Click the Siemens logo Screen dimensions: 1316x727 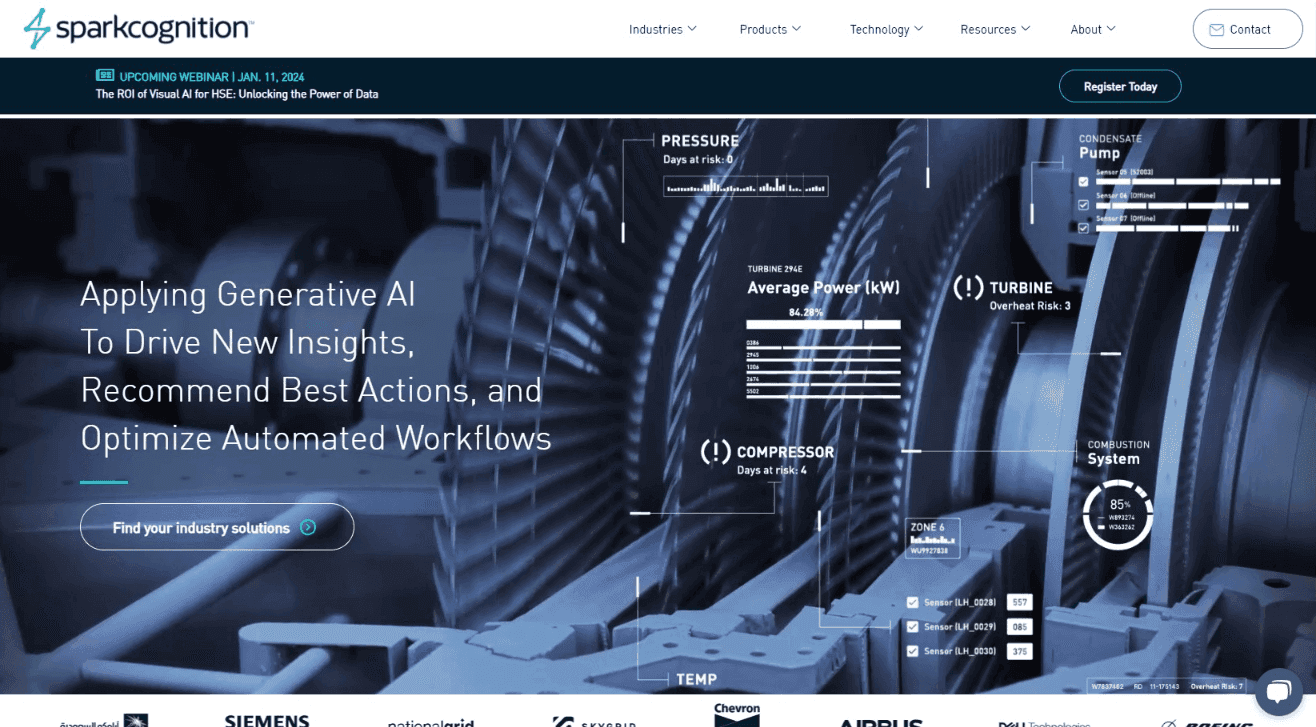pyautogui.click(x=267, y=720)
